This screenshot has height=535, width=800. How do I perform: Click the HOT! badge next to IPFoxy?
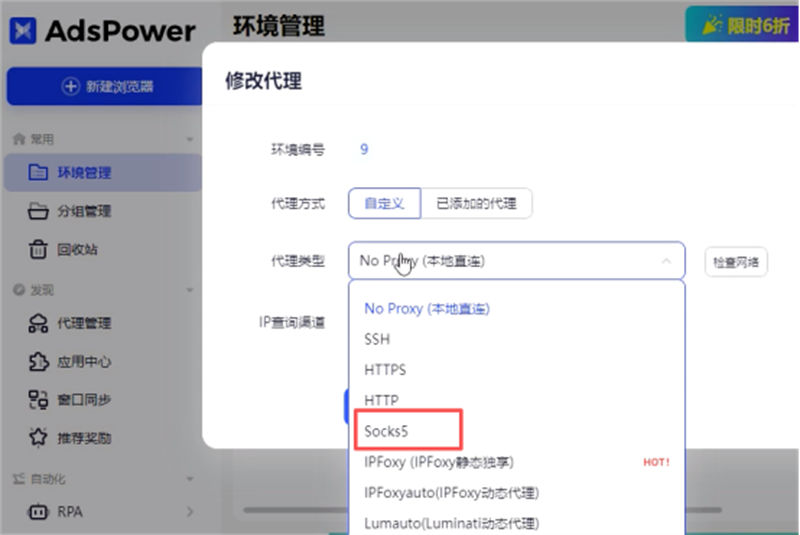[x=656, y=462]
